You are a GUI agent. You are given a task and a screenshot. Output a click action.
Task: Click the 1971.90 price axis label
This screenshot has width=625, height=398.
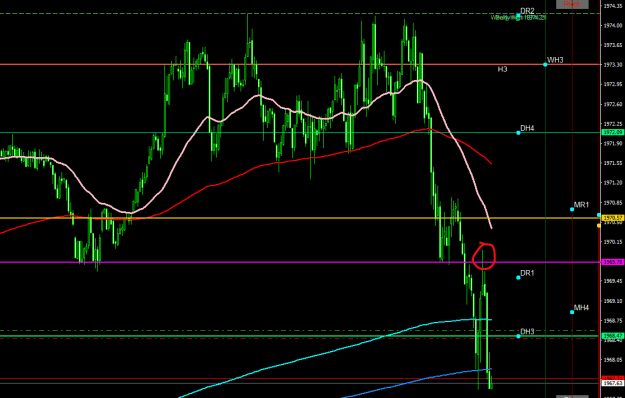click(x=613, y=143)
